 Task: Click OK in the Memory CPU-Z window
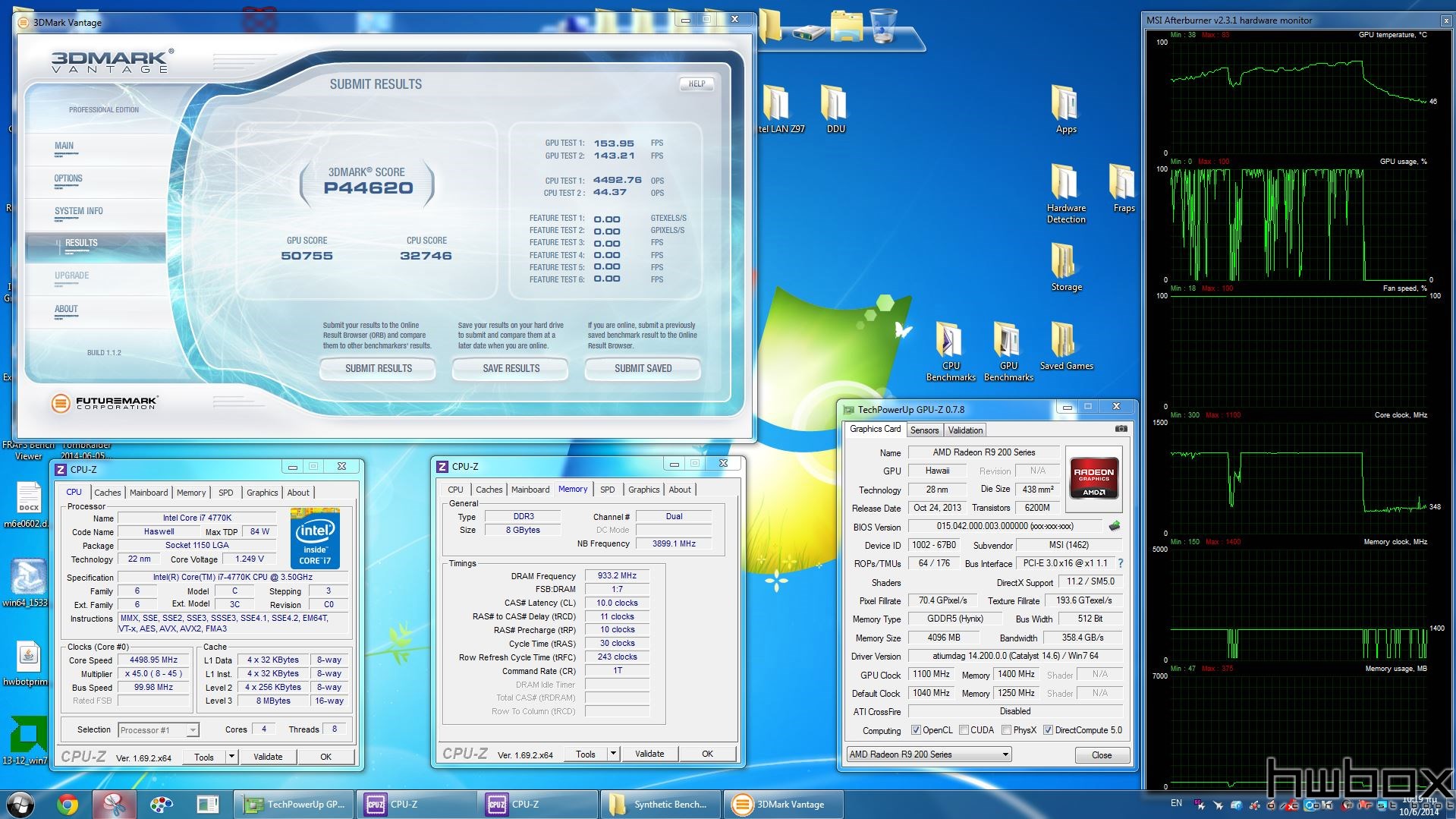click(x=707, y=754)
